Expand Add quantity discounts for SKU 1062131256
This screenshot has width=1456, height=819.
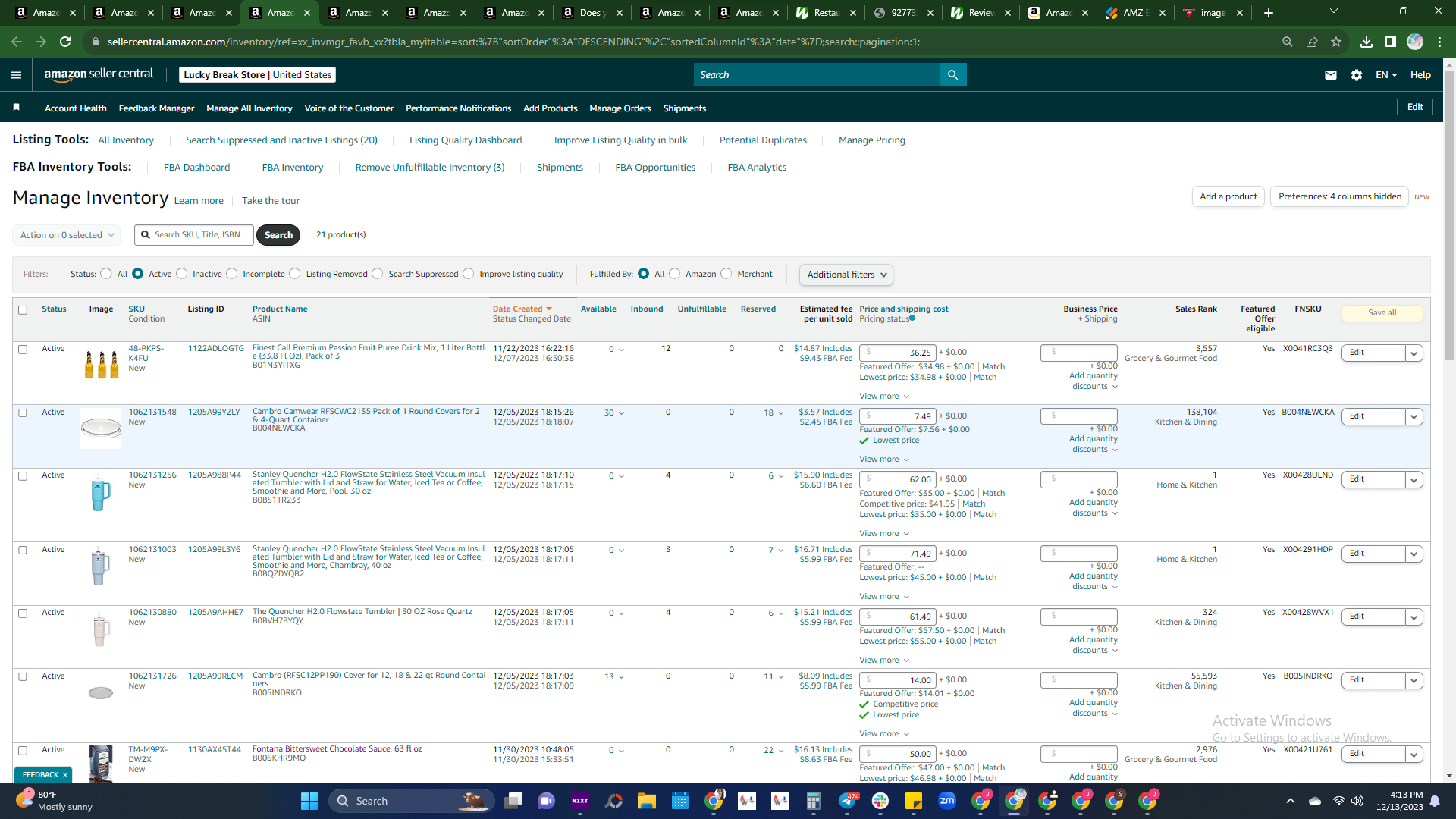[1094, 508]
